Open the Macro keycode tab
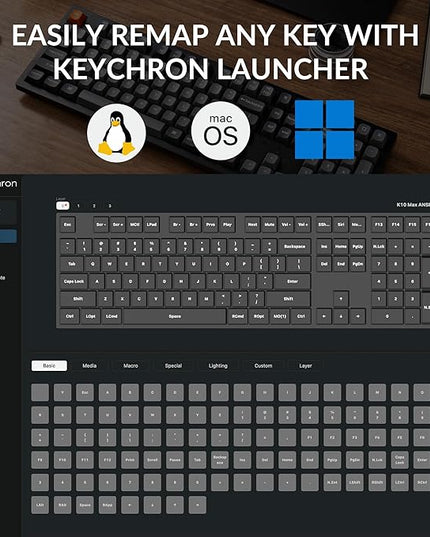This screenshot has width=430, height=537. click(131, 366)
